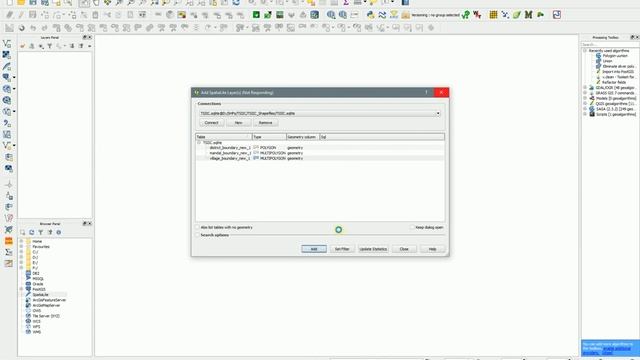Expand GDAL/OGR group in Processing Toolbox
The width and height of the screenshot is (640, 360).
[585, 87]
